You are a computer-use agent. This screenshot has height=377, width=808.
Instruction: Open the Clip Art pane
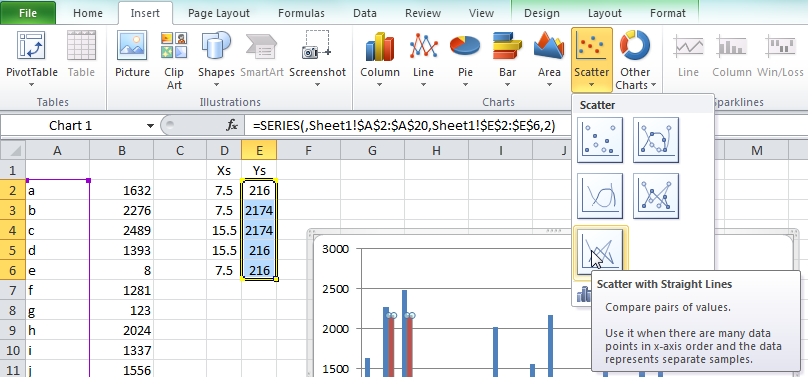[174, 60]
